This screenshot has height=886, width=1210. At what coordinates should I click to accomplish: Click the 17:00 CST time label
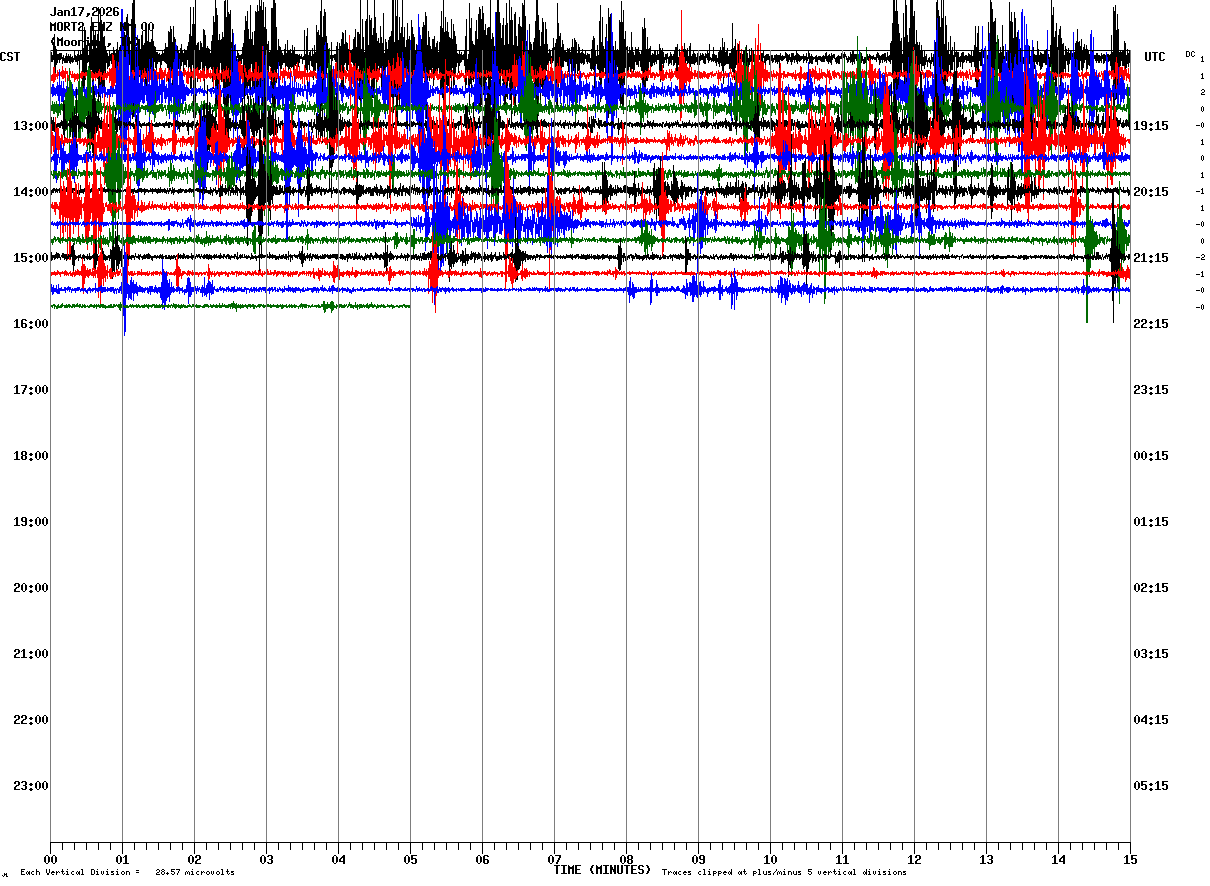[31, 390]
